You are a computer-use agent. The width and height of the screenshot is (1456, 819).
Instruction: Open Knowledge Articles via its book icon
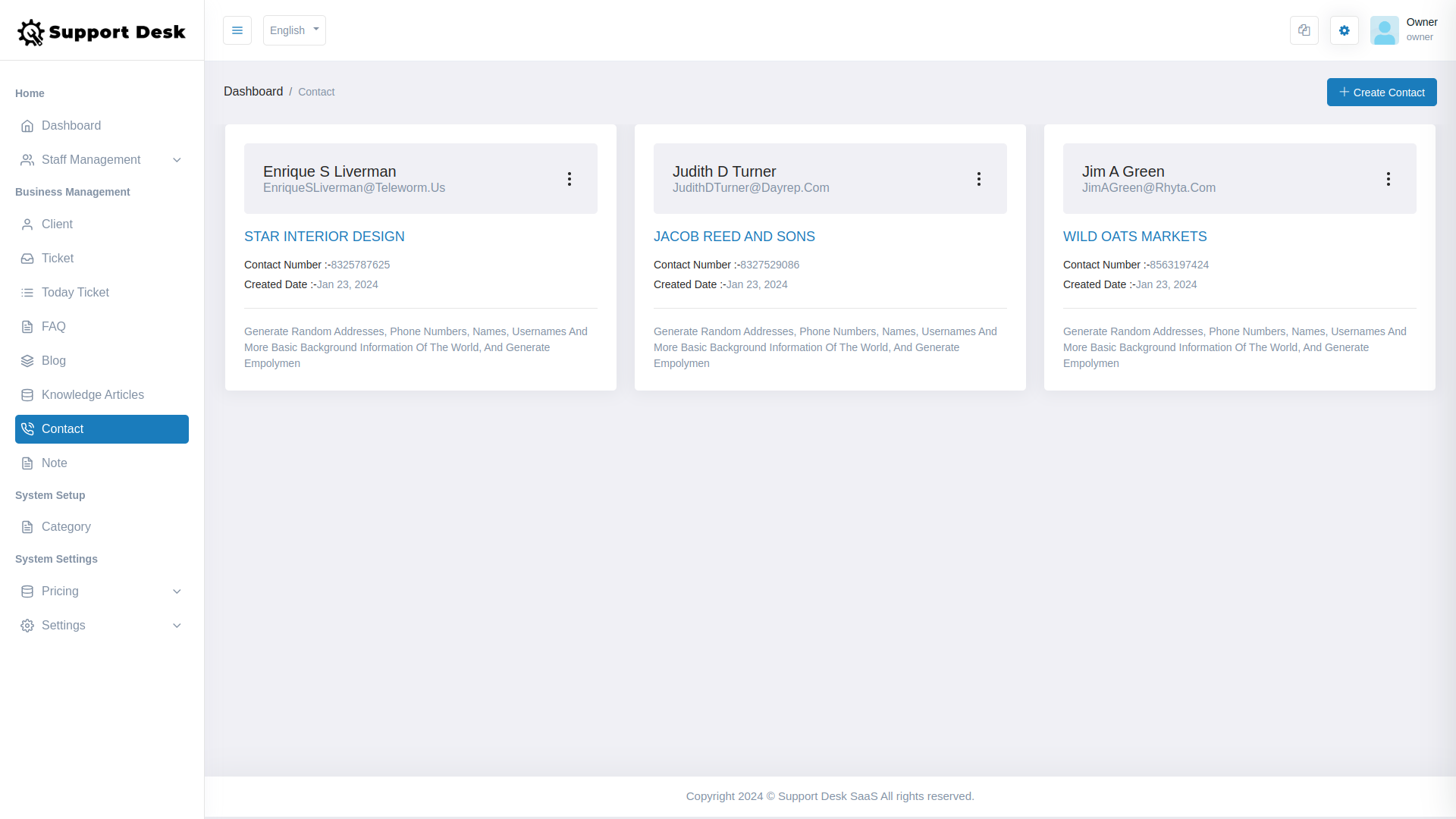click(x=27, y=394)
